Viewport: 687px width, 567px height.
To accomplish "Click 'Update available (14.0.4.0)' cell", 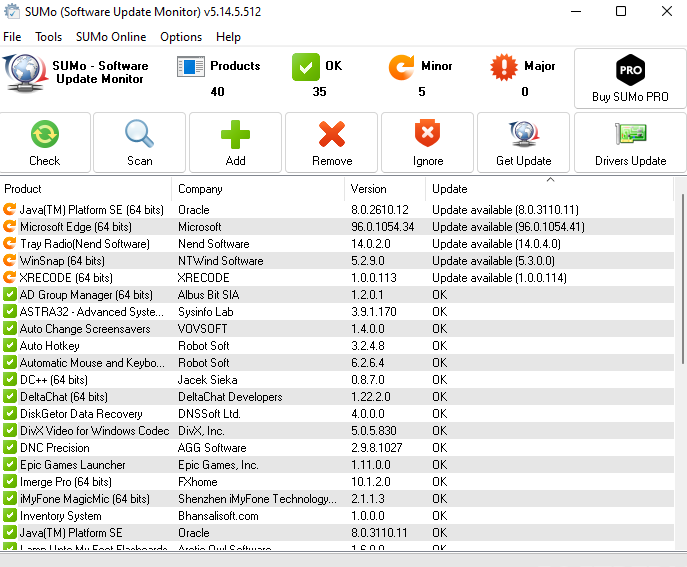I will click(x=496, y=244).
